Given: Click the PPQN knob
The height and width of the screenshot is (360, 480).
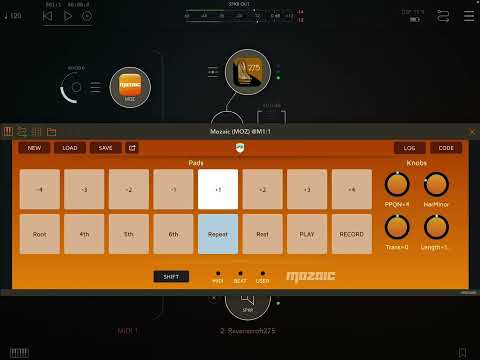Looking at the screenshot, I should pyautogui.click(x=397, y=184).
